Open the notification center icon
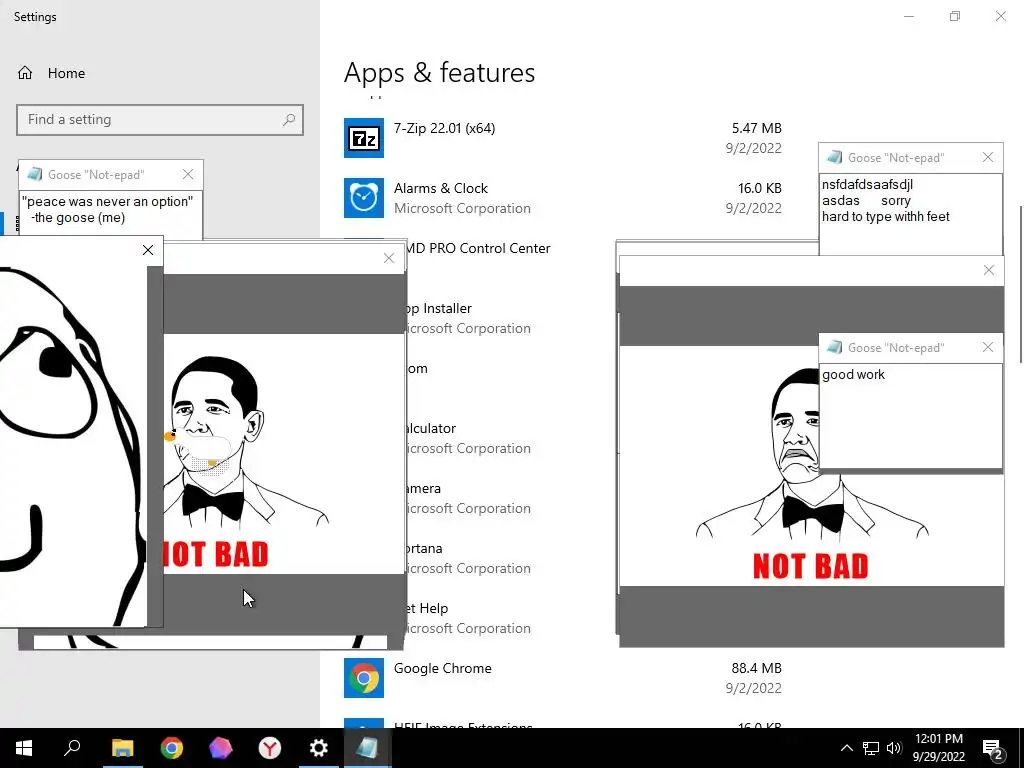The height and width of the screenshot is (768, 1024). pyautogui.click(x=993, y=749)
